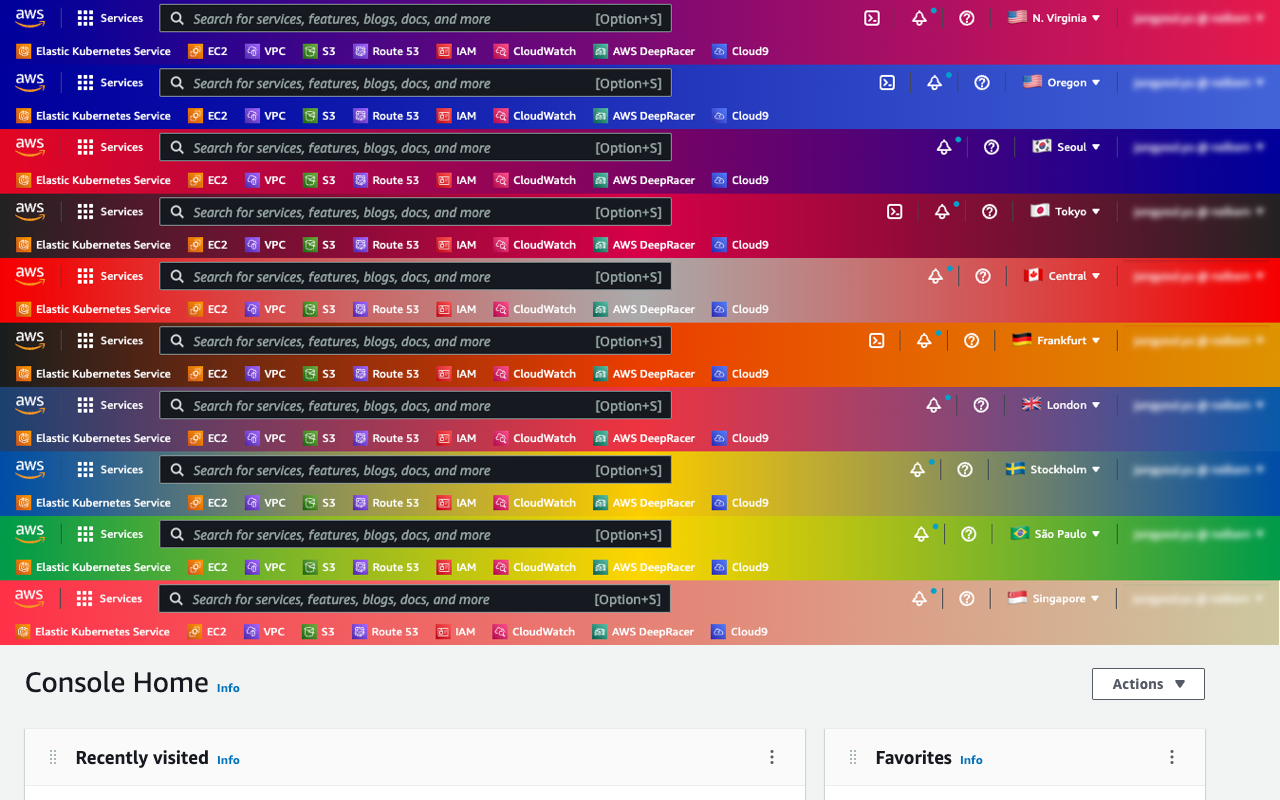Open the Services menu in the London header
1280x800 pixels.
point(110,405)
